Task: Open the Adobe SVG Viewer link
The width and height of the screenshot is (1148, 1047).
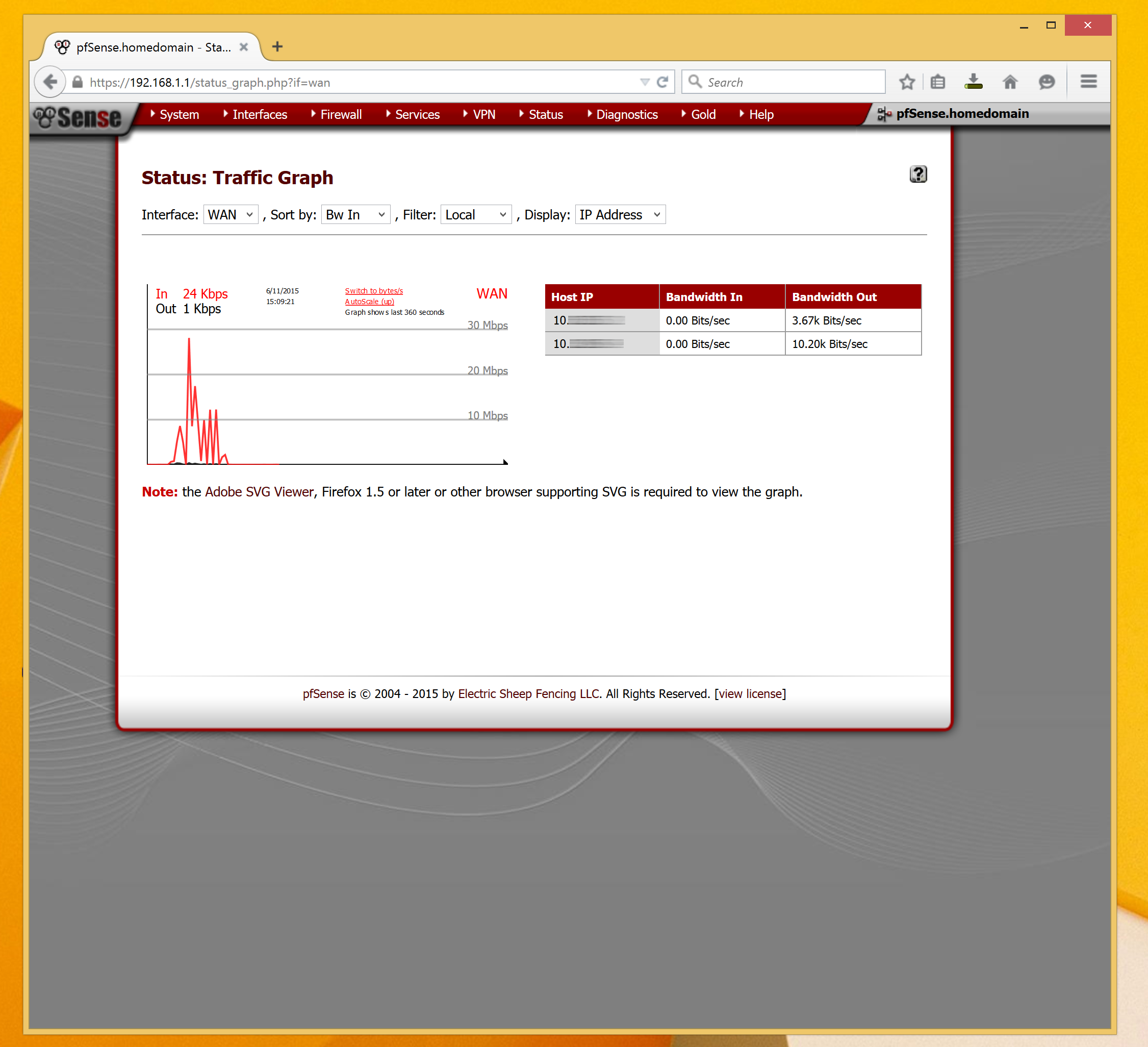Action: 259,491
